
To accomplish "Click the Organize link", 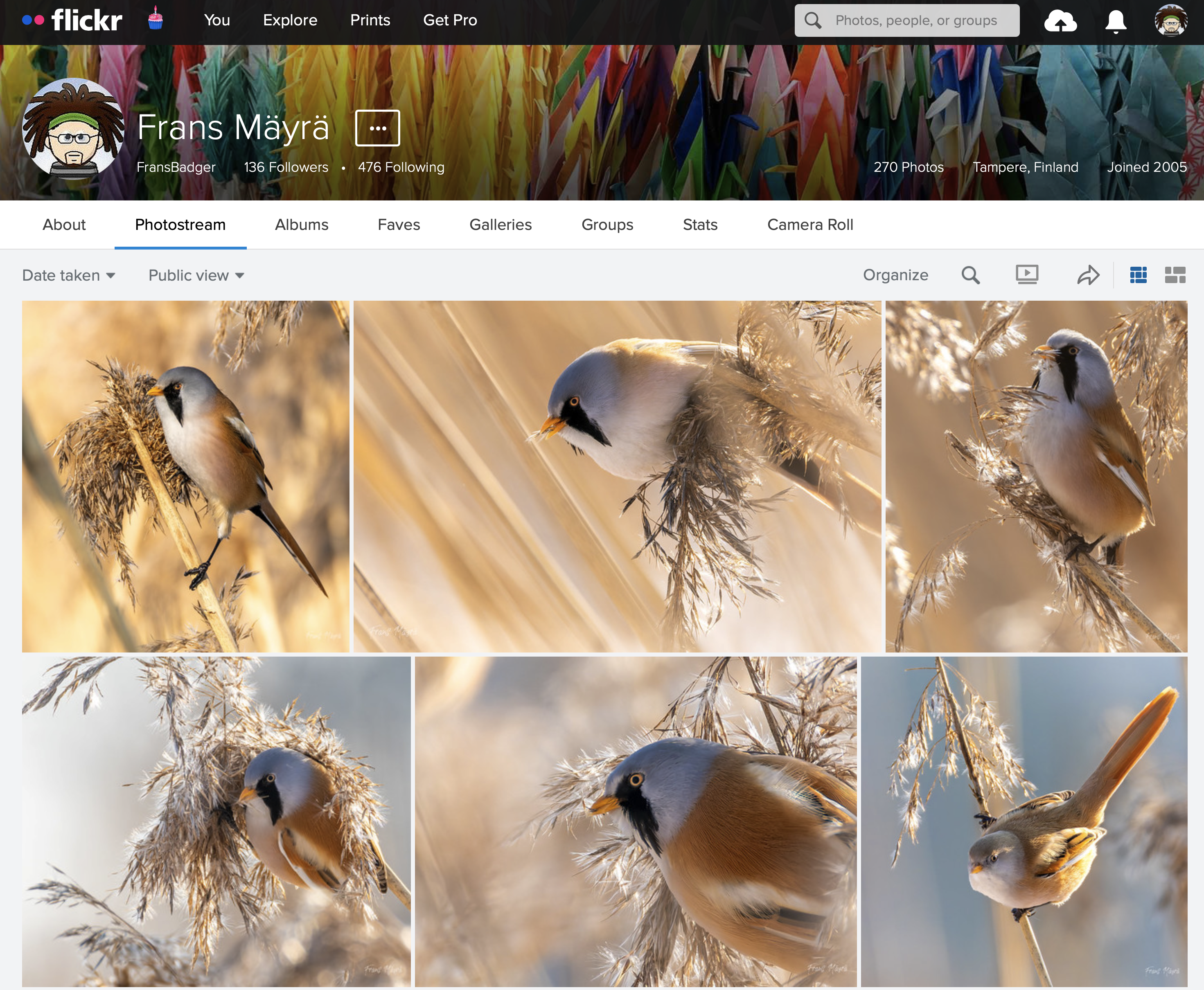I will click(895, 275).
